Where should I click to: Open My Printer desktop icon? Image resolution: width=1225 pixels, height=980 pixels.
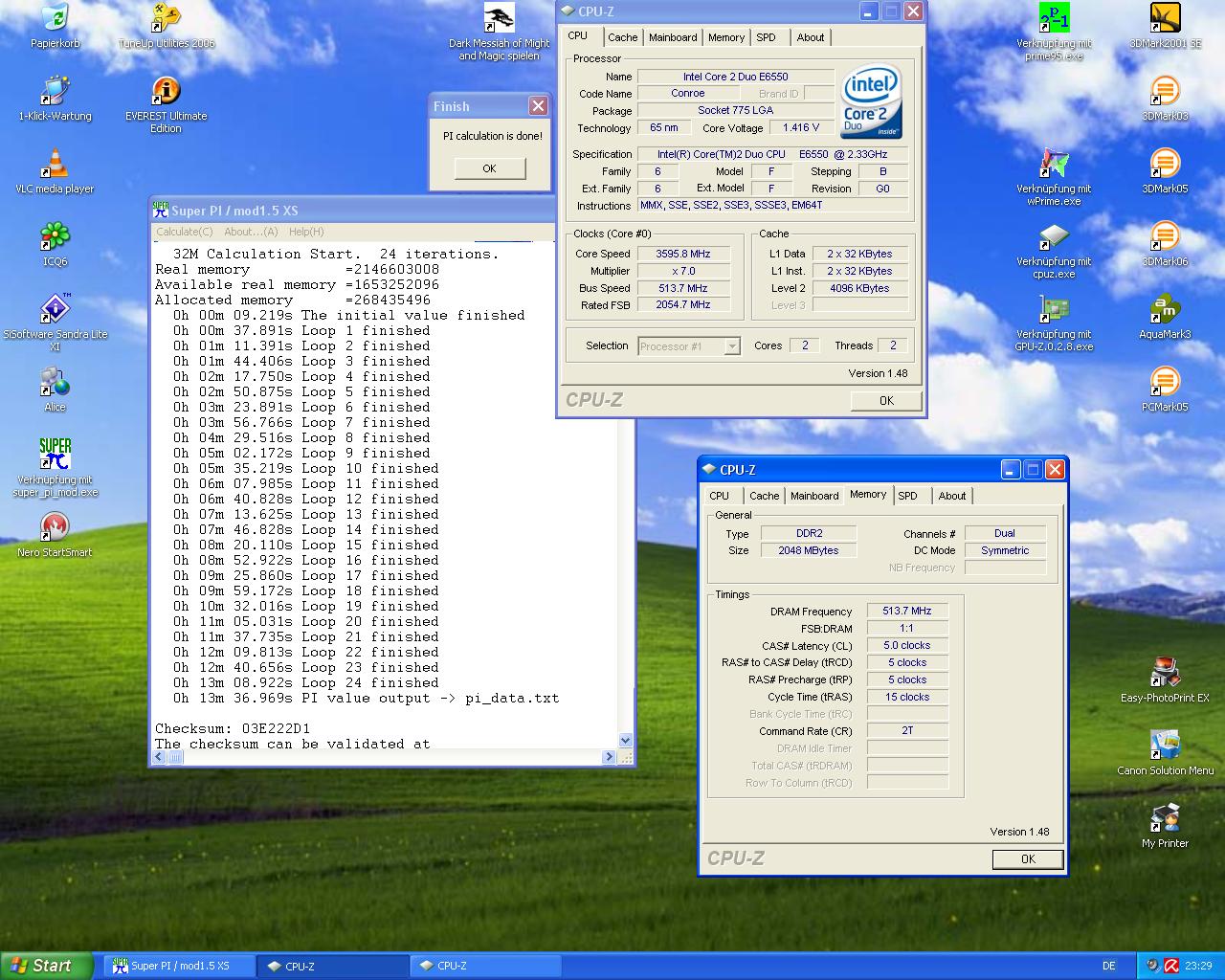1165,819
